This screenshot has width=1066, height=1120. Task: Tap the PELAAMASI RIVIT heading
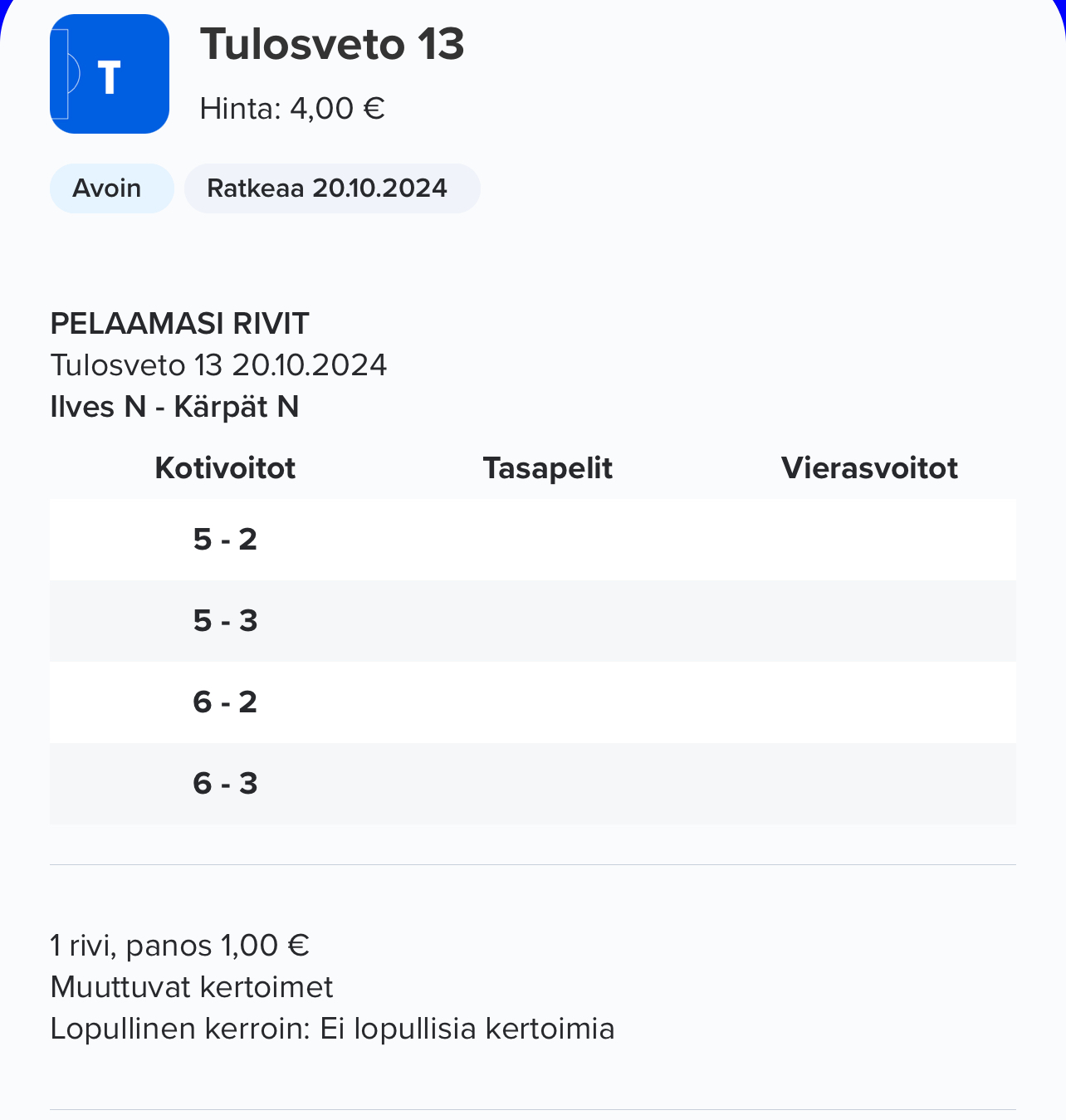tap(179, 323)
